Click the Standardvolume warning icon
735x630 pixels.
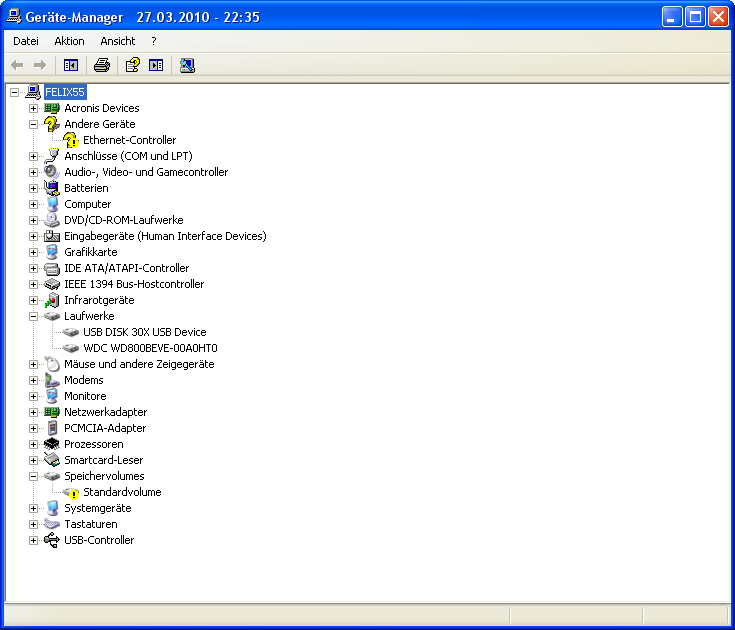click(71, 492)
